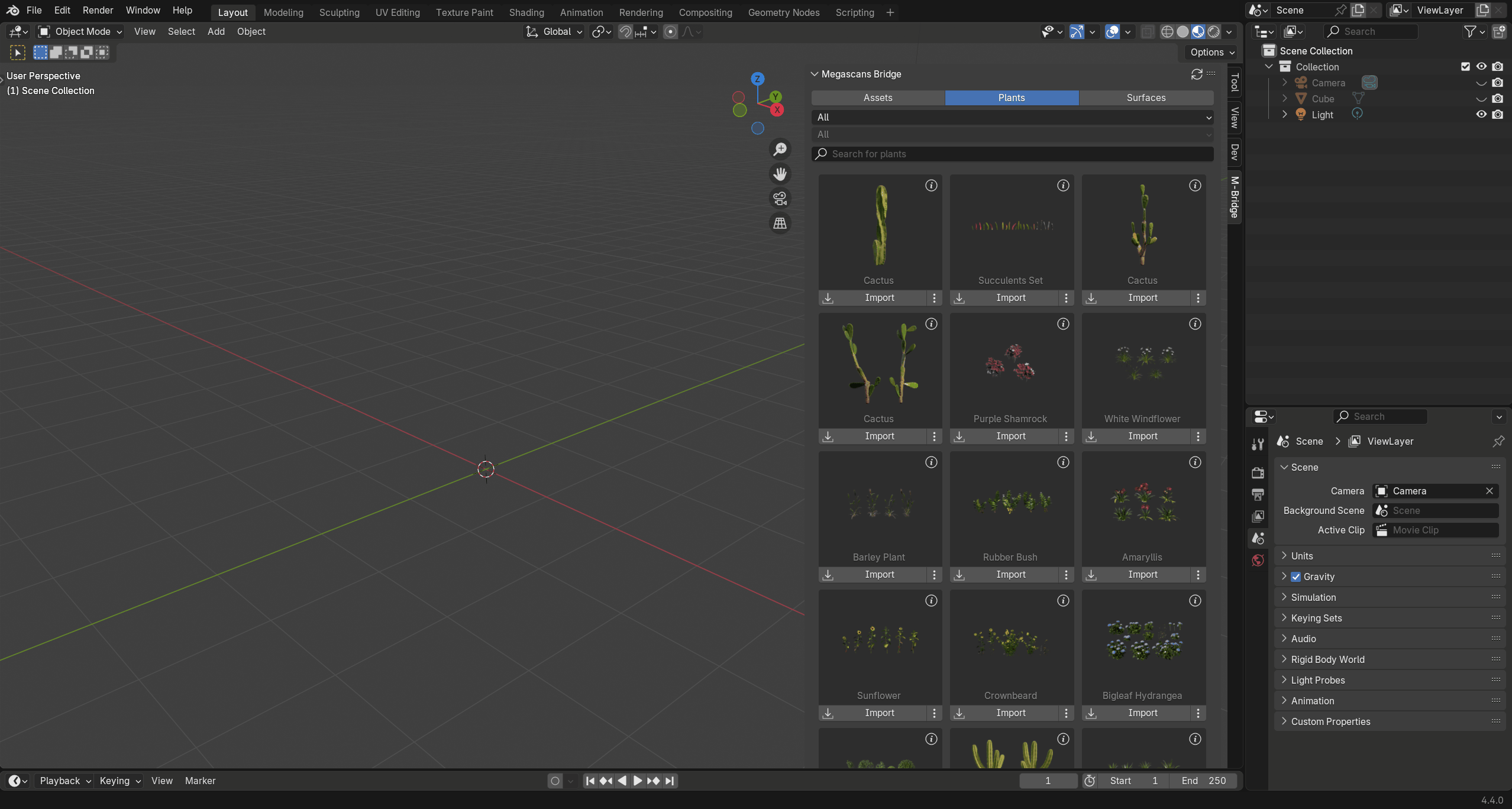Switch to the Assets tab in Megascans Bridge
The width and height of the screenshot is (1512, 809).
(x=877, y=98)
